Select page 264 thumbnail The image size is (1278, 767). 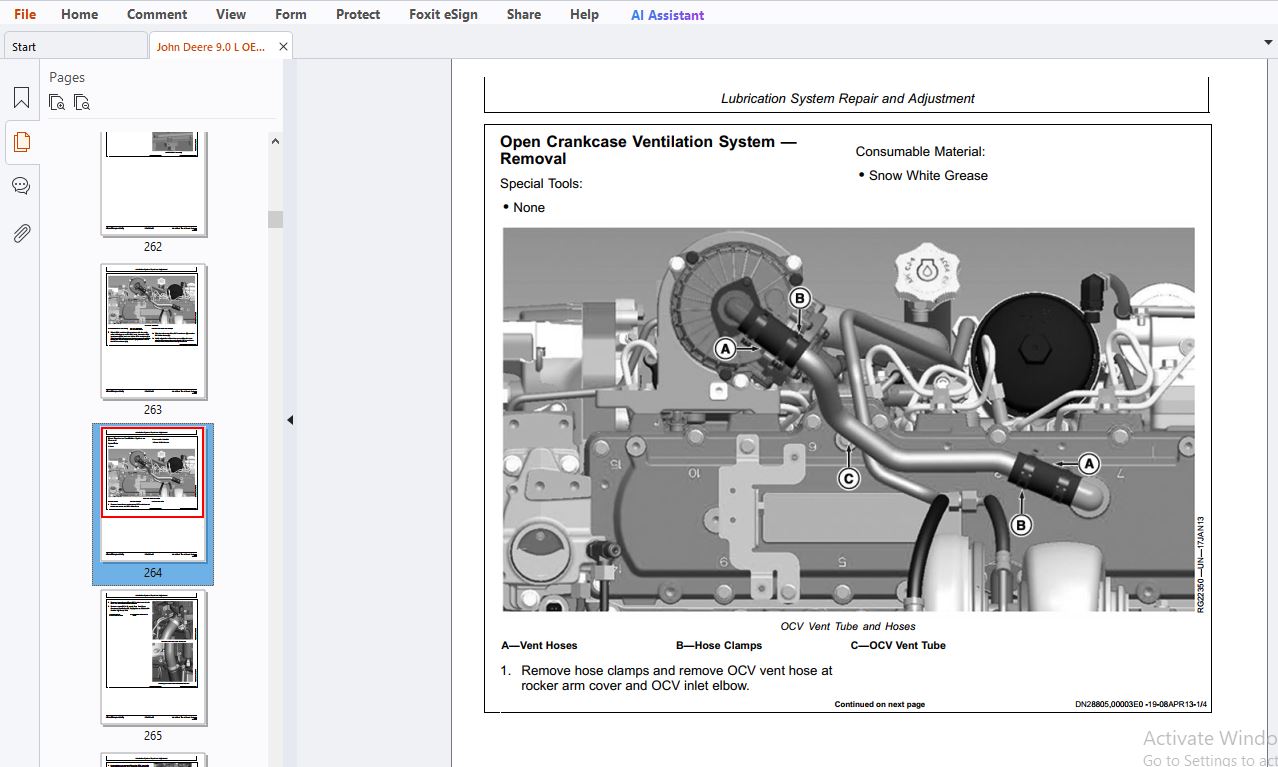(x=153, y=495)
